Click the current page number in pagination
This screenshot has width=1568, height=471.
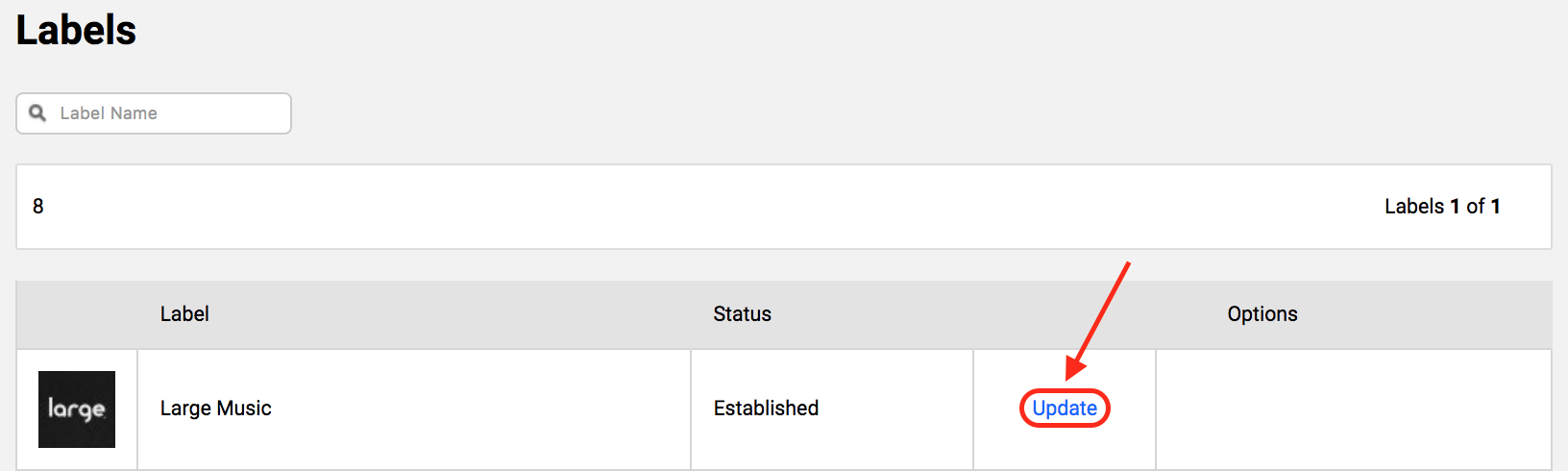[x=1455, y=207]
